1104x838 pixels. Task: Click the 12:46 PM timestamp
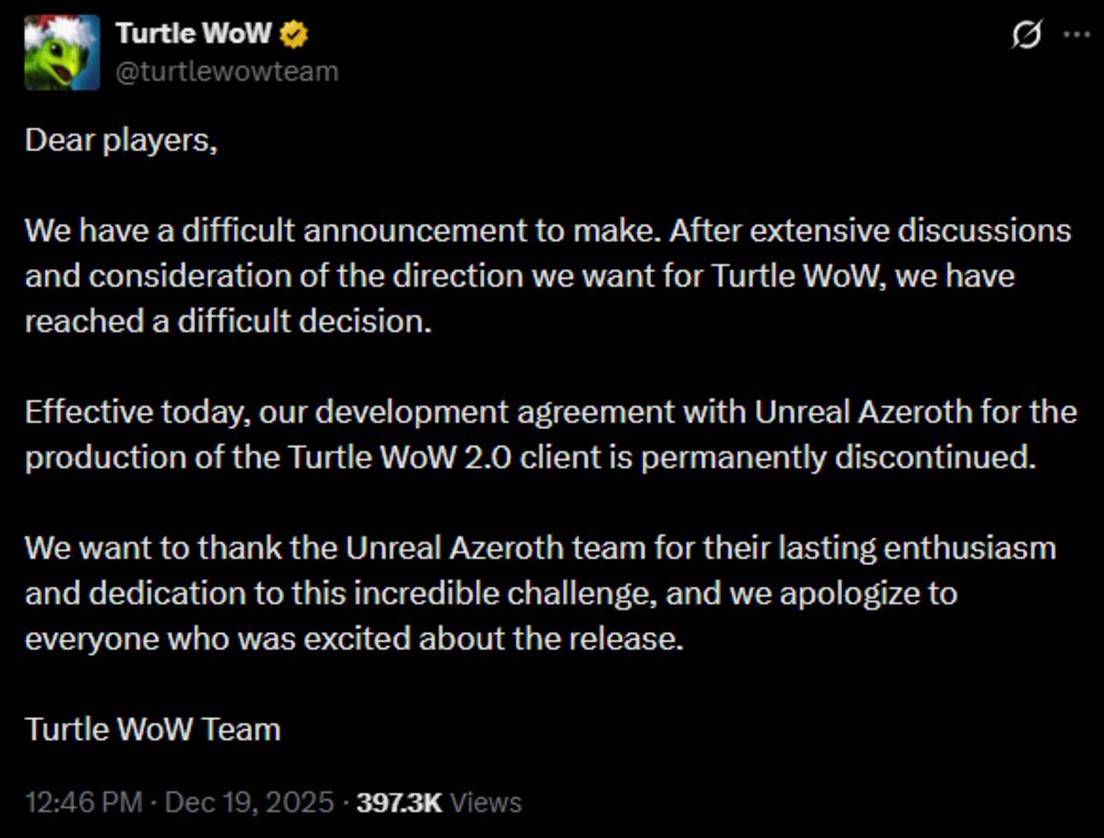[82, 802]
